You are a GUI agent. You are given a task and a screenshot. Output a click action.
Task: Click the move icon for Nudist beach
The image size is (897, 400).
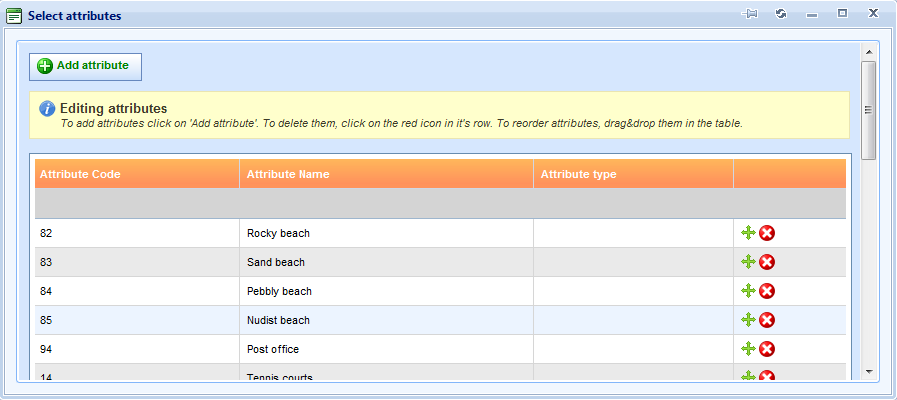[748, 320]
